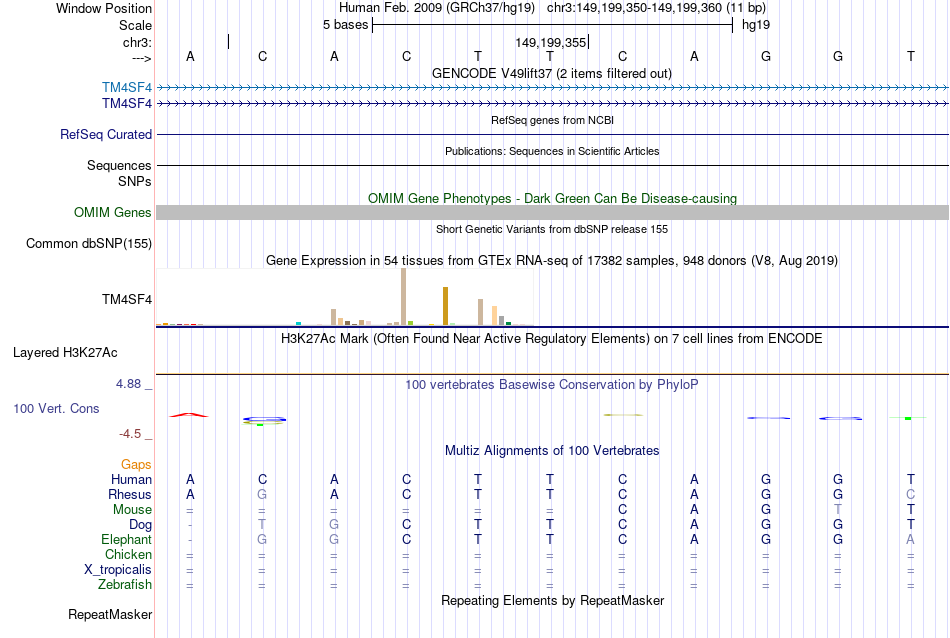Click Publications: Sequences in Scientific Articles title
This screenshot has height=638, width=950.
[x=552, y=151]
